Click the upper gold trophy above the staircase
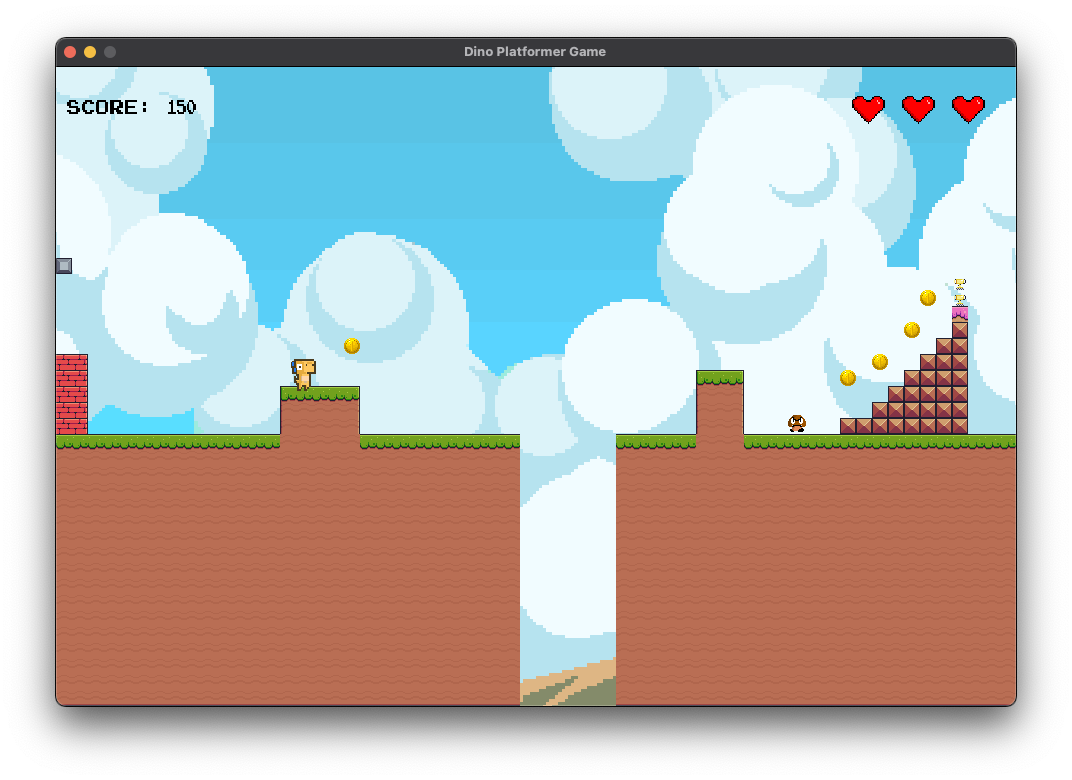The image size is (1072, 780). (x=960, y=284)
